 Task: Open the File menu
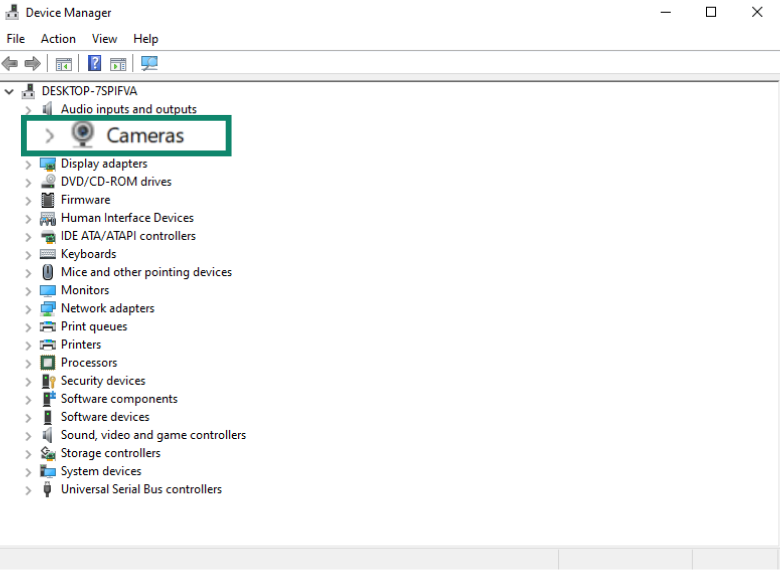[x=15, y=39]
